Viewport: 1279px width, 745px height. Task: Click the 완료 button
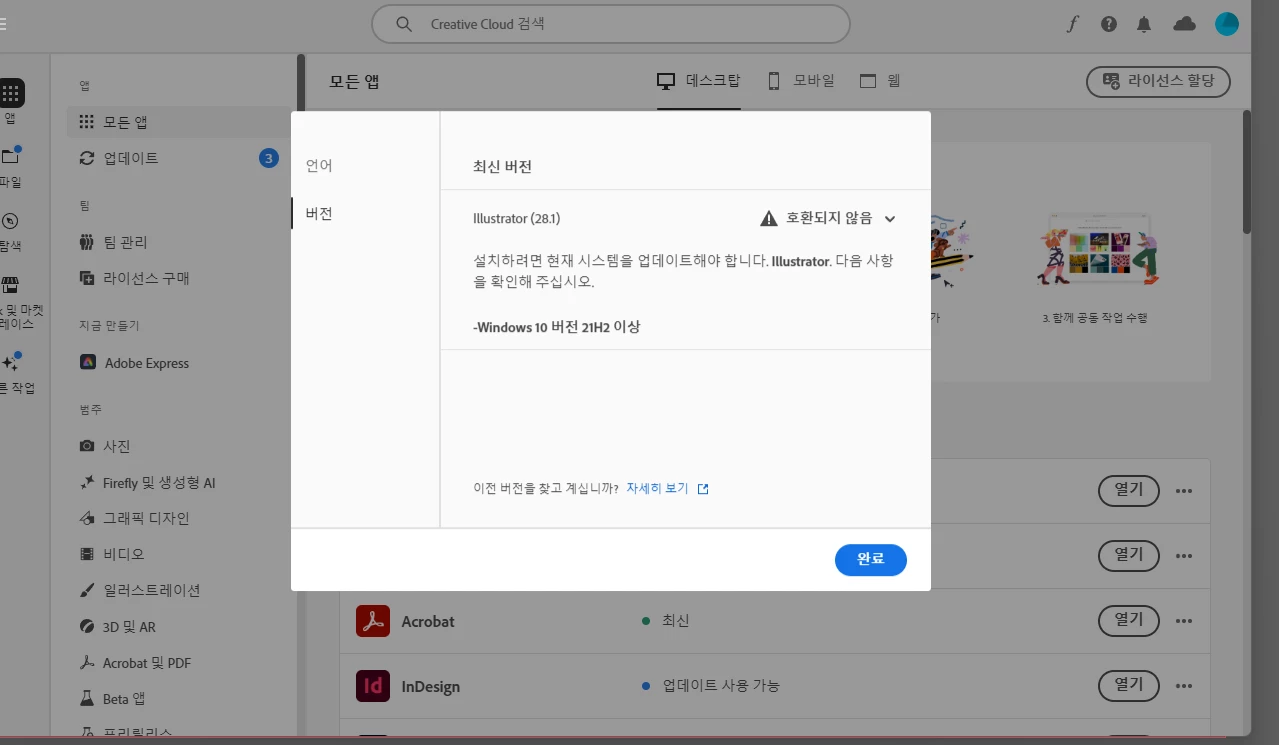[x=870, y=560]
